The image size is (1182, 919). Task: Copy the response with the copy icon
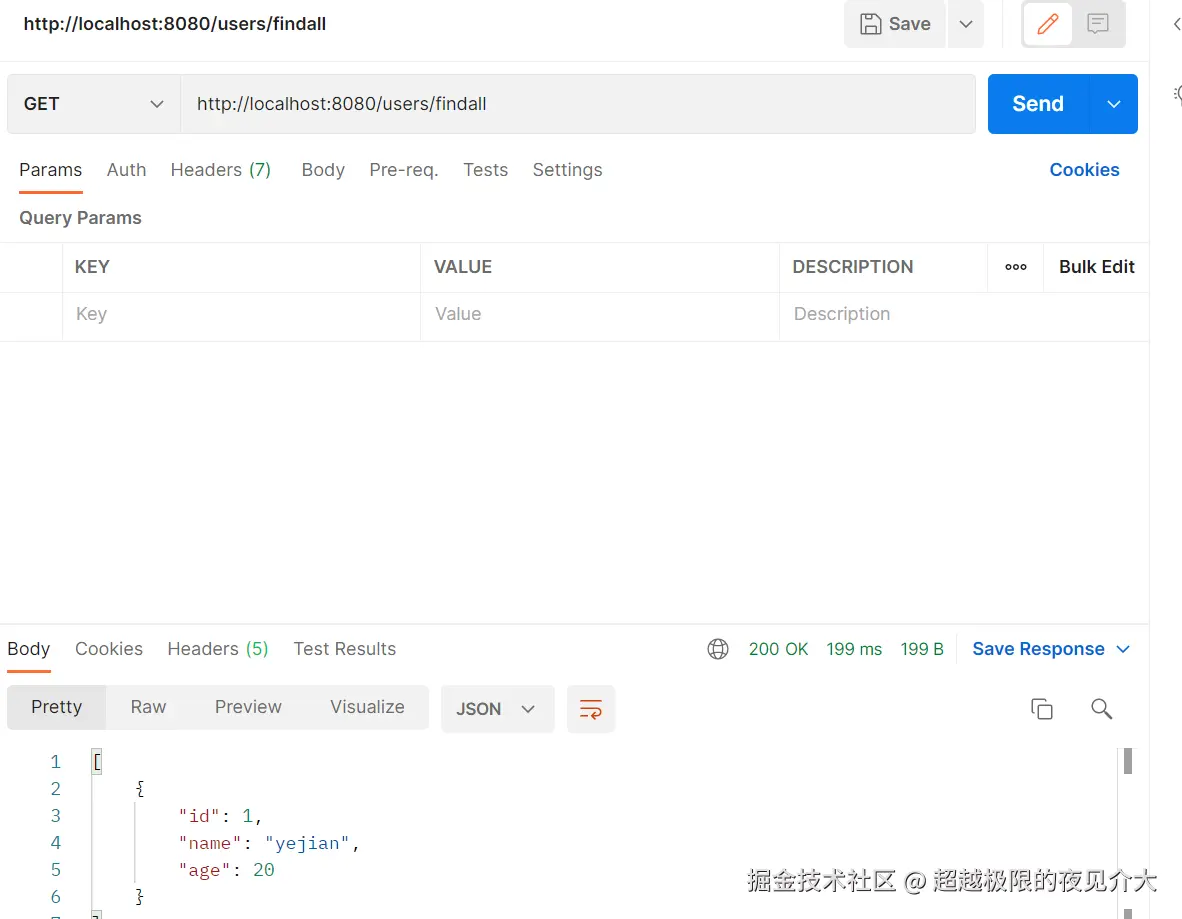point(1041,709)
